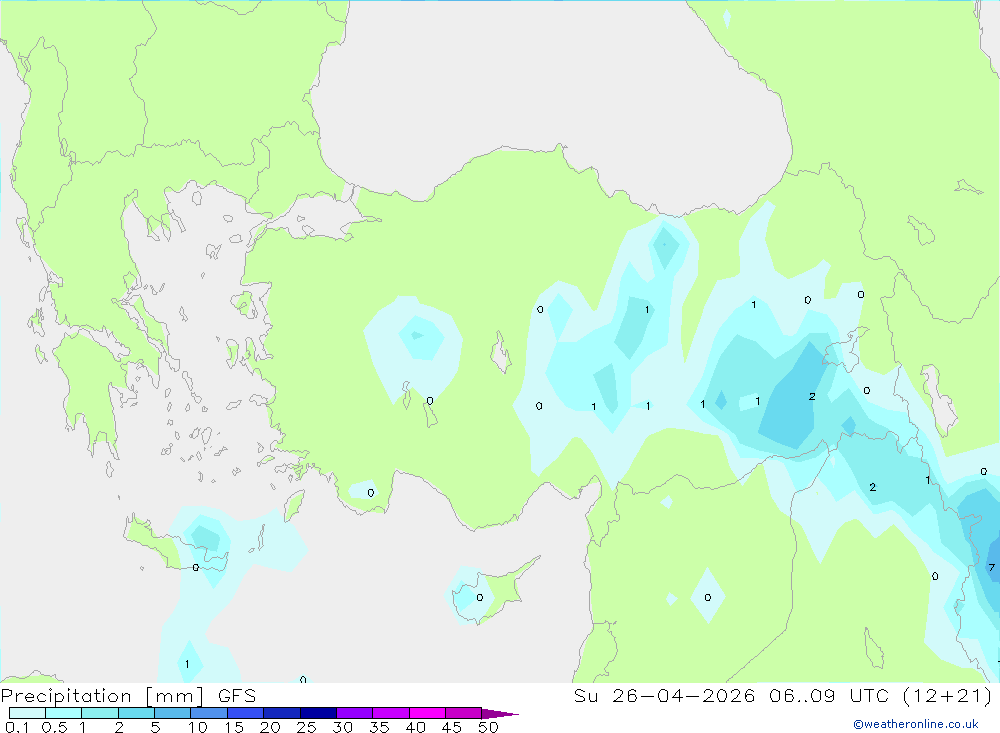The height and width of the screenshot is (733, 1000).
Task: Click the 40–45 mm magenta legend swatch
Action: click(x=427, y=713)
